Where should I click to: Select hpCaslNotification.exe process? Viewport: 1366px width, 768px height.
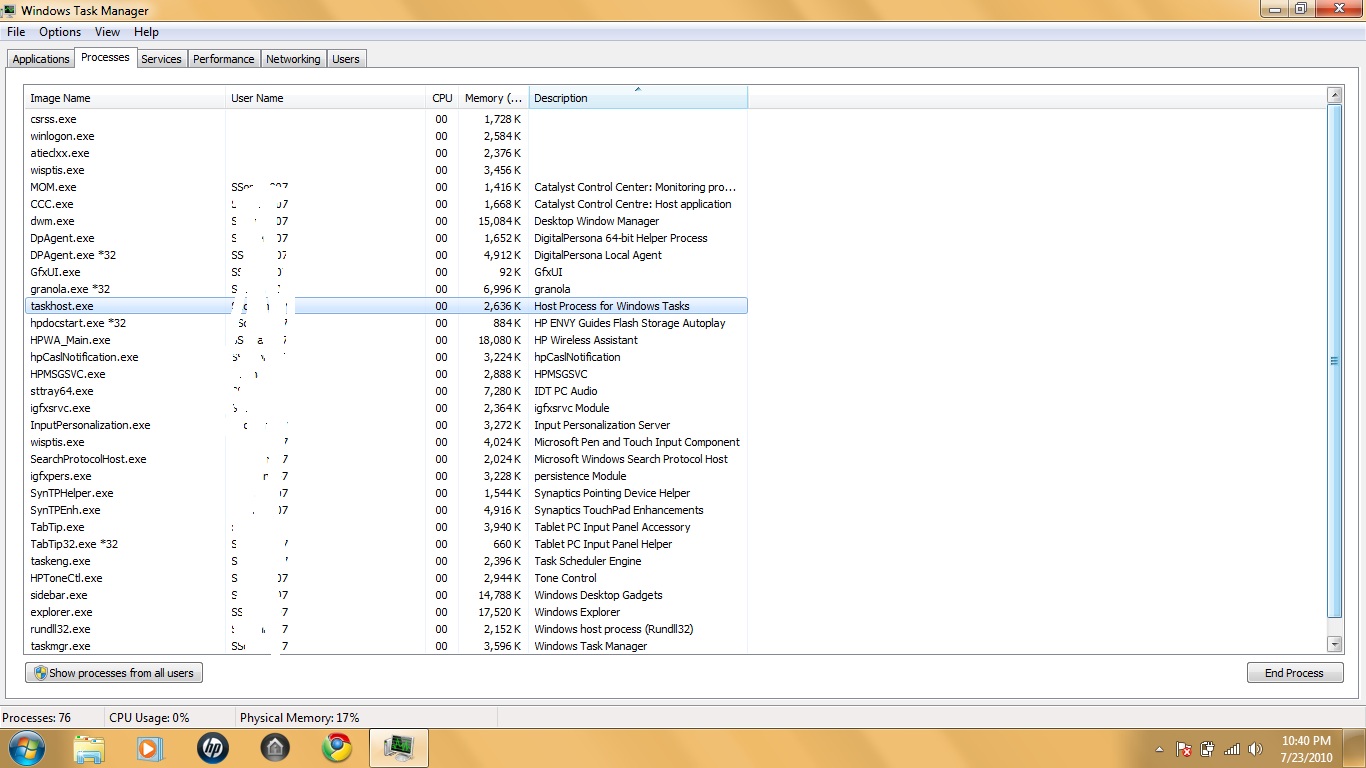pos(386,357)
